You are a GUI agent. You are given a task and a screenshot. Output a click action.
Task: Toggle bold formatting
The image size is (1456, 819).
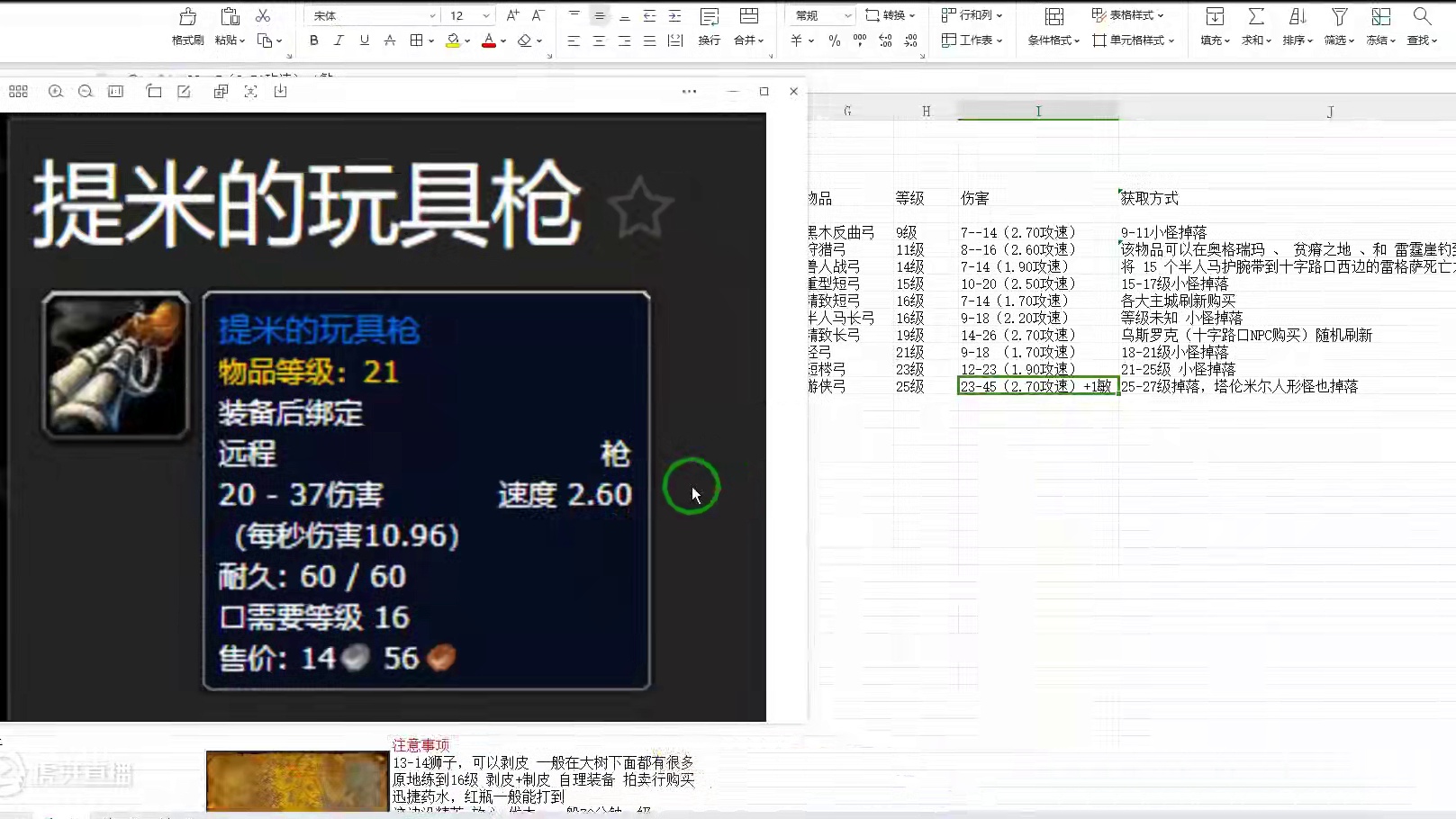click(313, 40)
